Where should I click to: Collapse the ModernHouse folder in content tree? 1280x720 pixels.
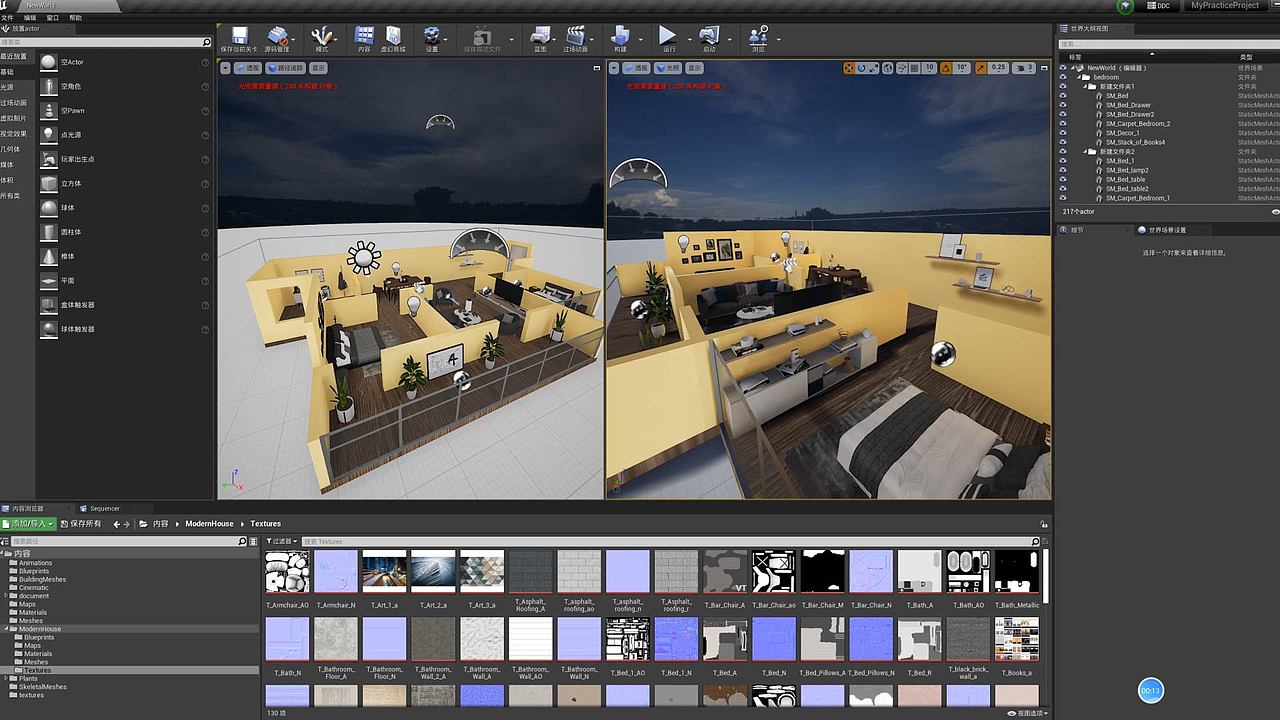coord(6,629)
